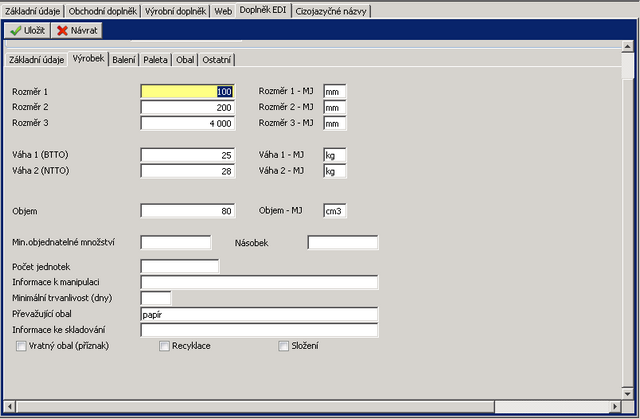Click the horizontal scrollbar left arrow
640x419 pixels.
click(10, 406)
